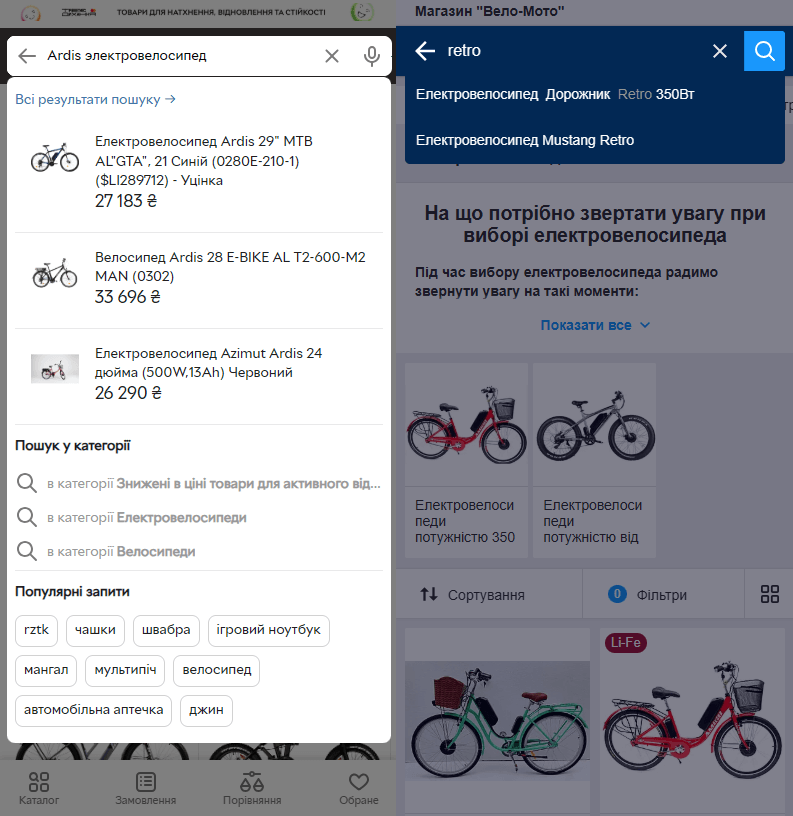Screen dimensions: 793x816
Task: Choose popular query джин
Action: click(x=206, y=710)
